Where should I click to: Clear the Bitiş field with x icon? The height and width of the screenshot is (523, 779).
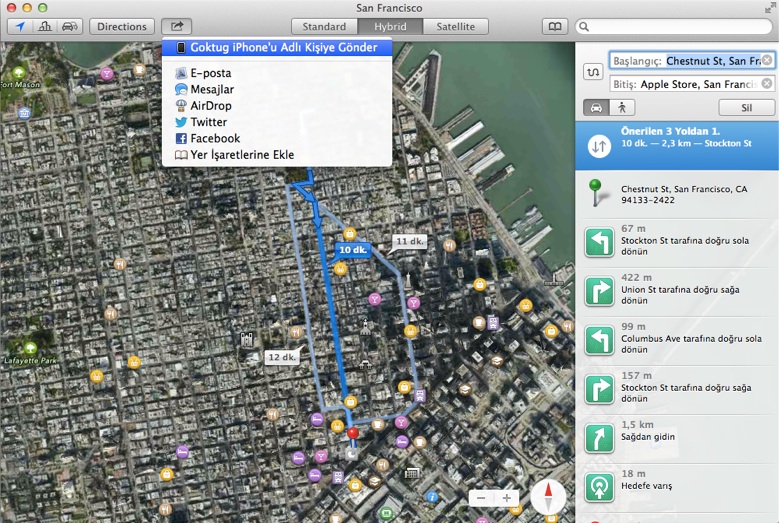coord(767,83)
